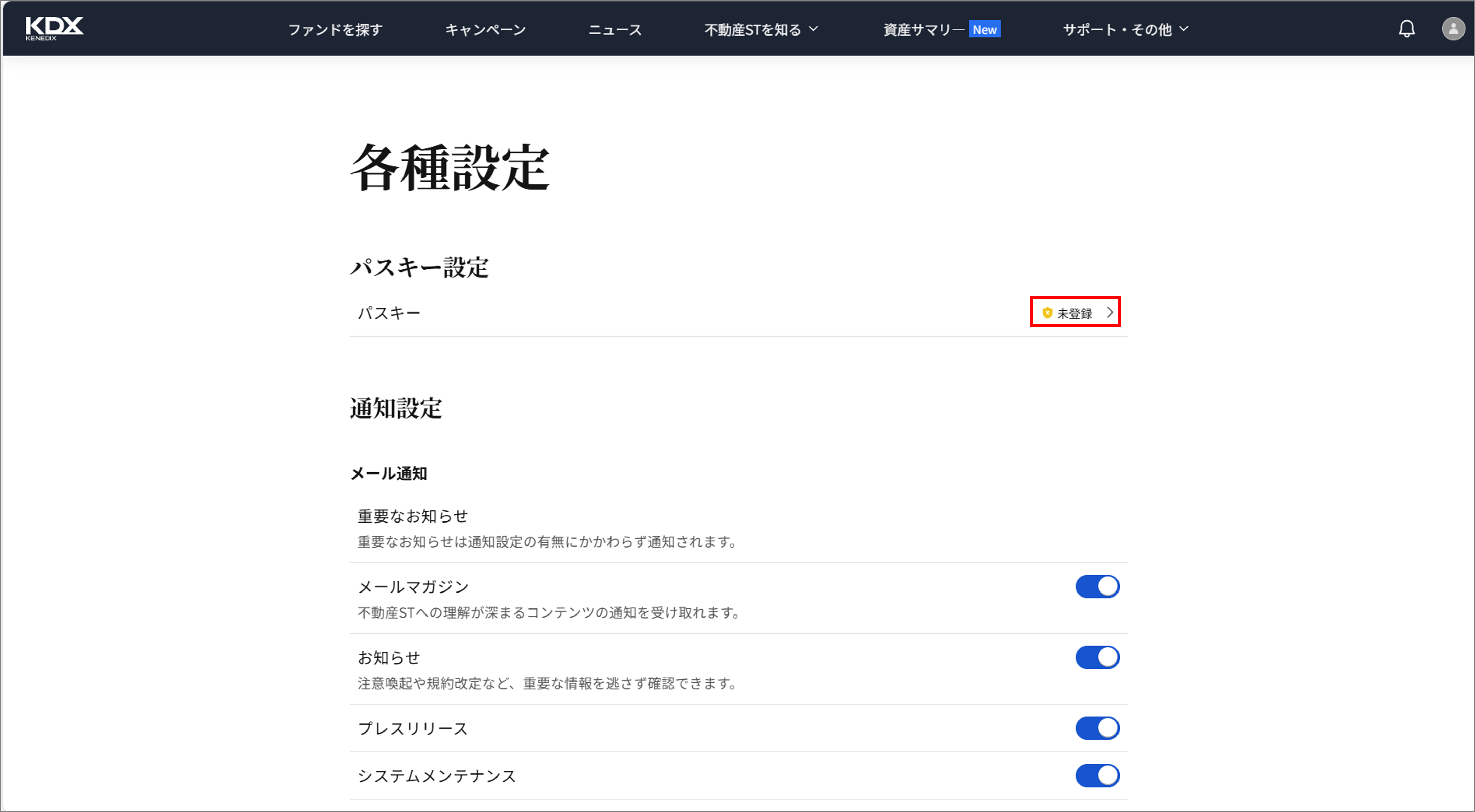Open the notification bell
1475x812 pixels.
pos(1406,29)
